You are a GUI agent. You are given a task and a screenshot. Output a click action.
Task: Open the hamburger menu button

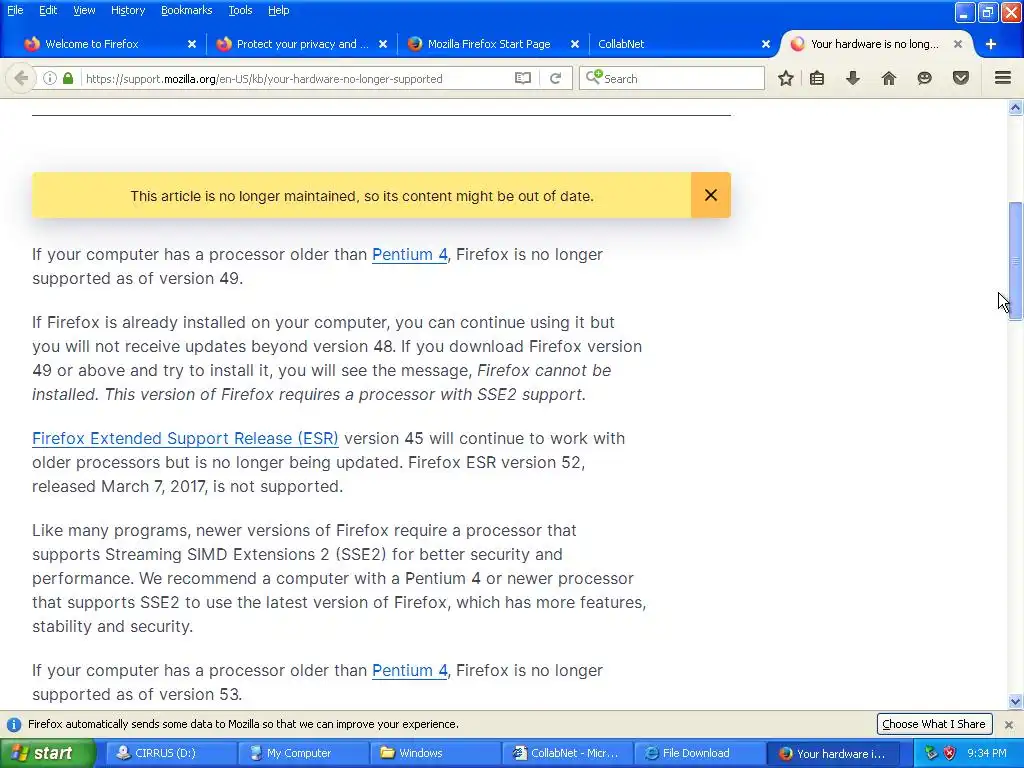[1003, 78]
